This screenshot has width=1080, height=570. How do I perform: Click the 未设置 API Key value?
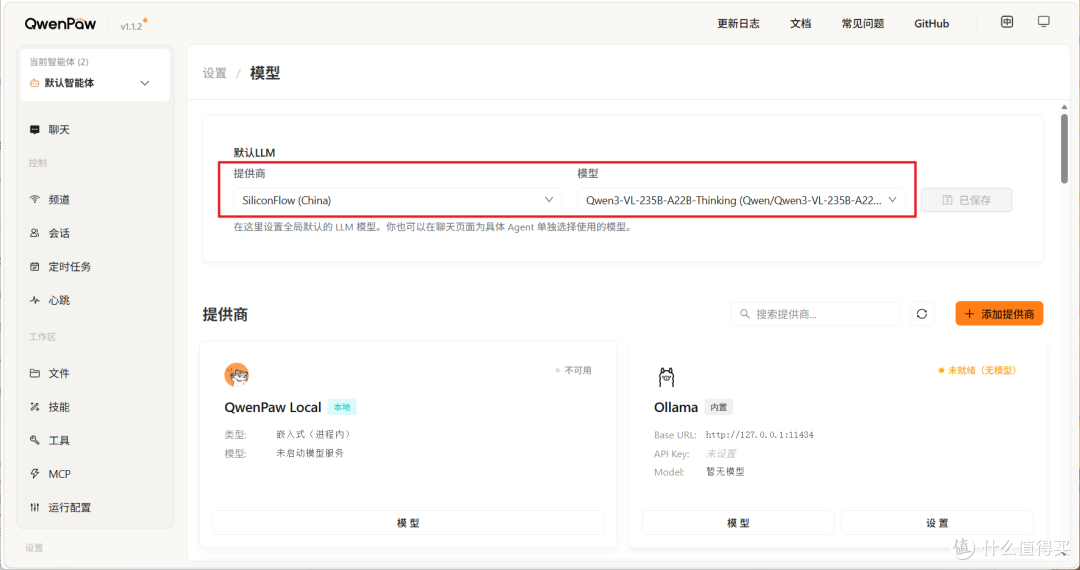[x=720, y=454]
